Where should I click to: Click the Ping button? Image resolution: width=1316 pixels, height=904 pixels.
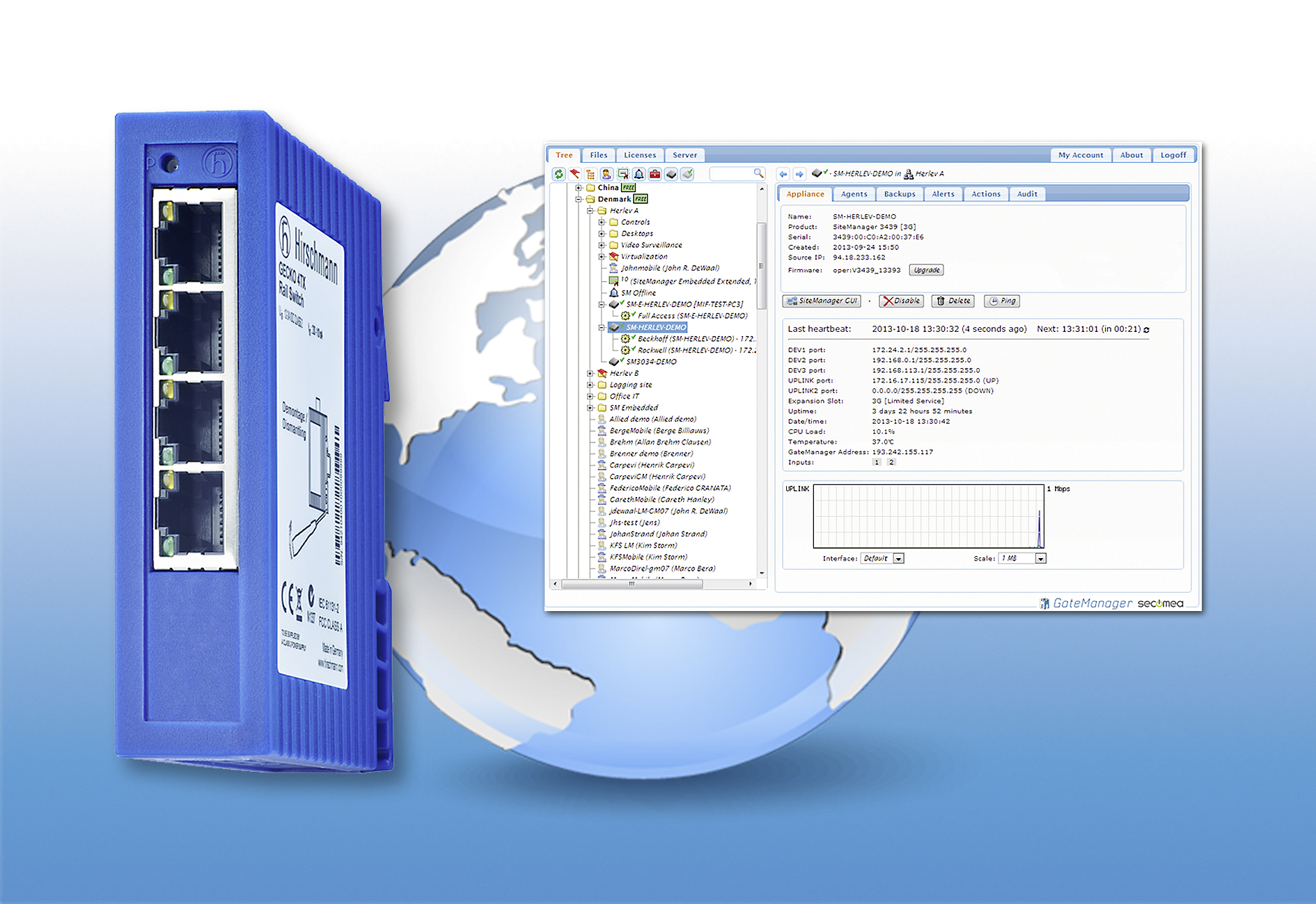coord(1003,301)
